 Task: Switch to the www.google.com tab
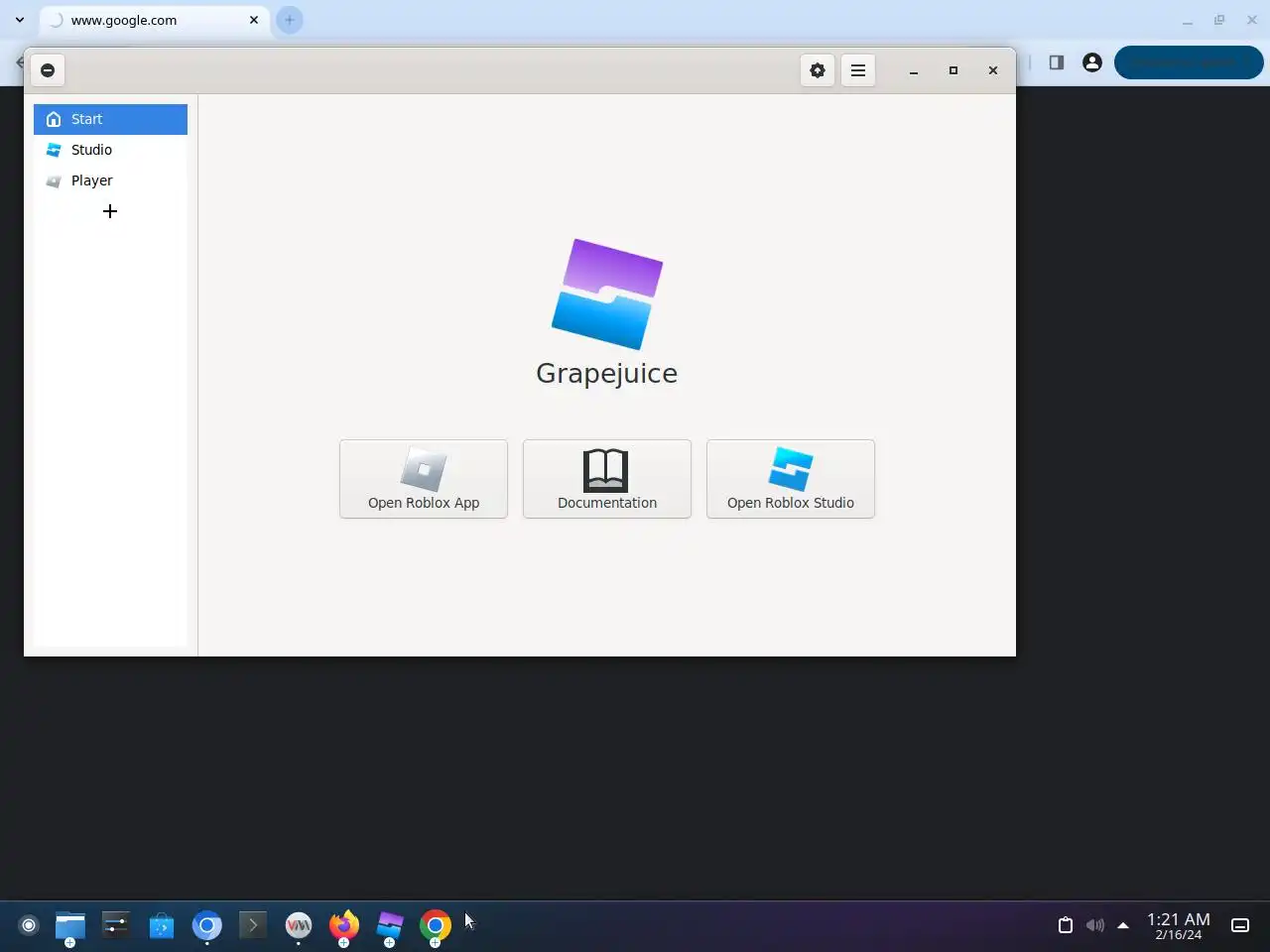155,20
